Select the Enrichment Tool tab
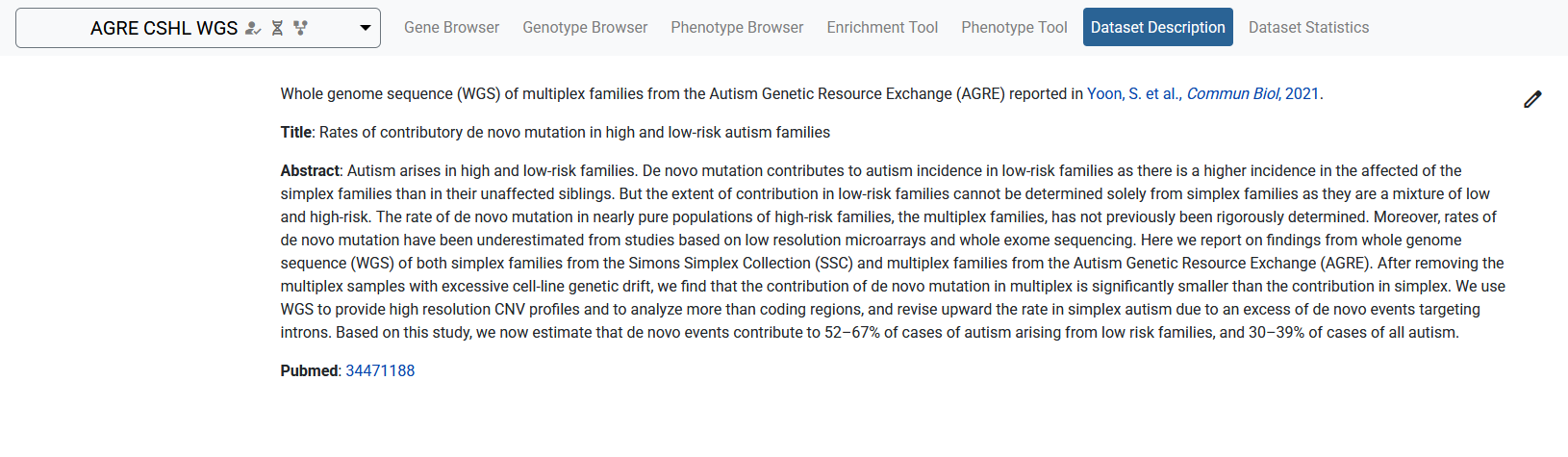Image resolution: width=1568 pixels, height=457 pixels. point(882,28)
